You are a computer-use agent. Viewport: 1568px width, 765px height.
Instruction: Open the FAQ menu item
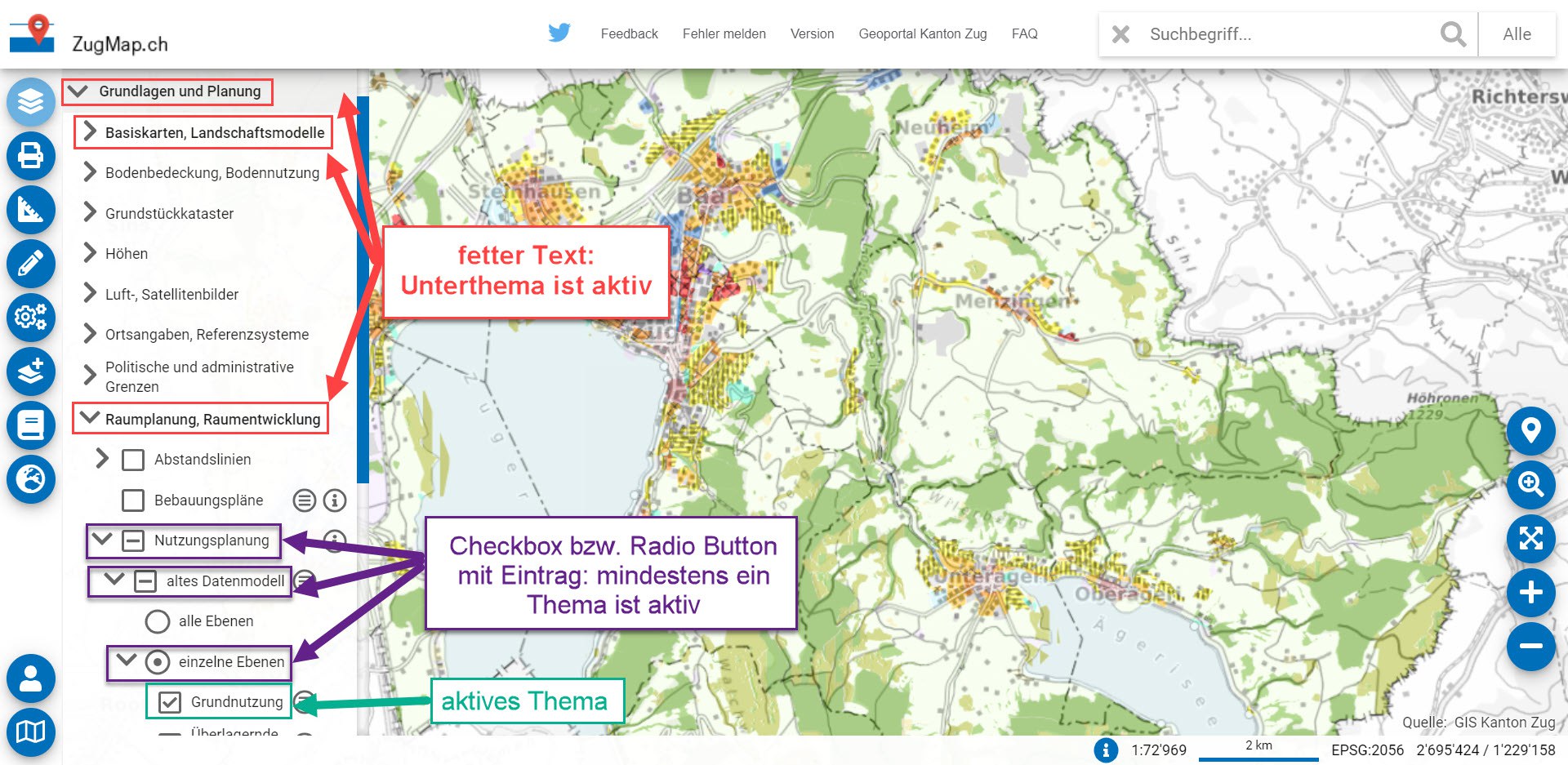[x=1024, y=34]
